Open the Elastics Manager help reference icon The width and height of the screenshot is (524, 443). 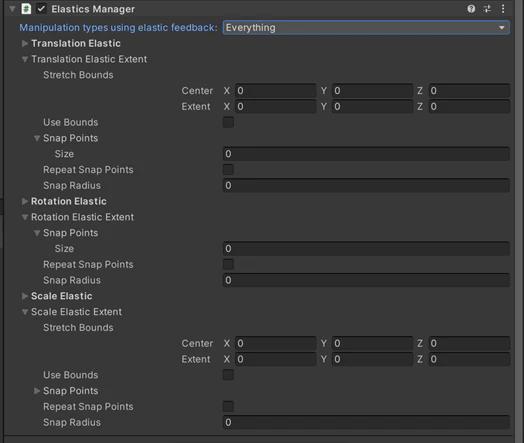point(471,9)
